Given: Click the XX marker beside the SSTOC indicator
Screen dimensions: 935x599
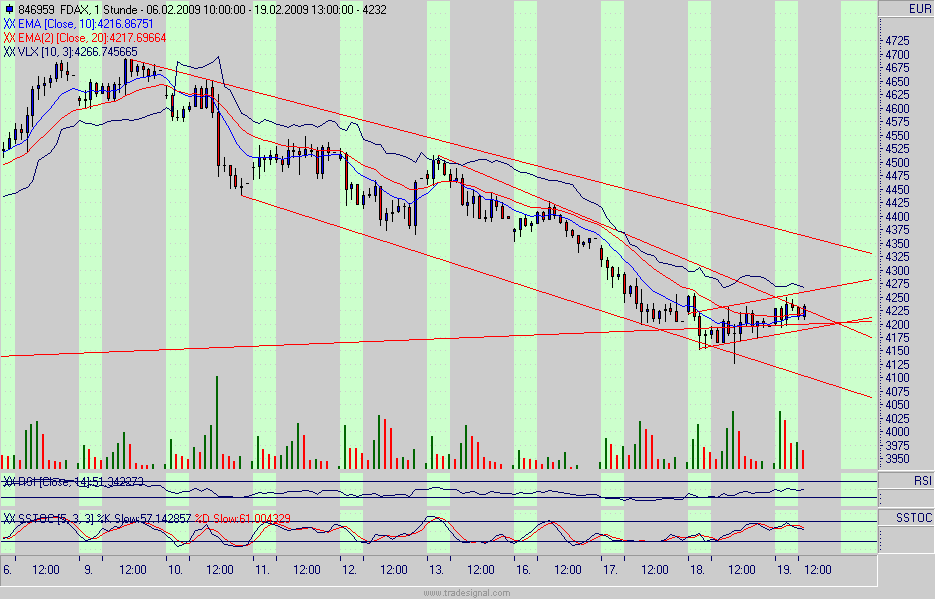Looking at the screenshot, I should [x=9, y=518].
